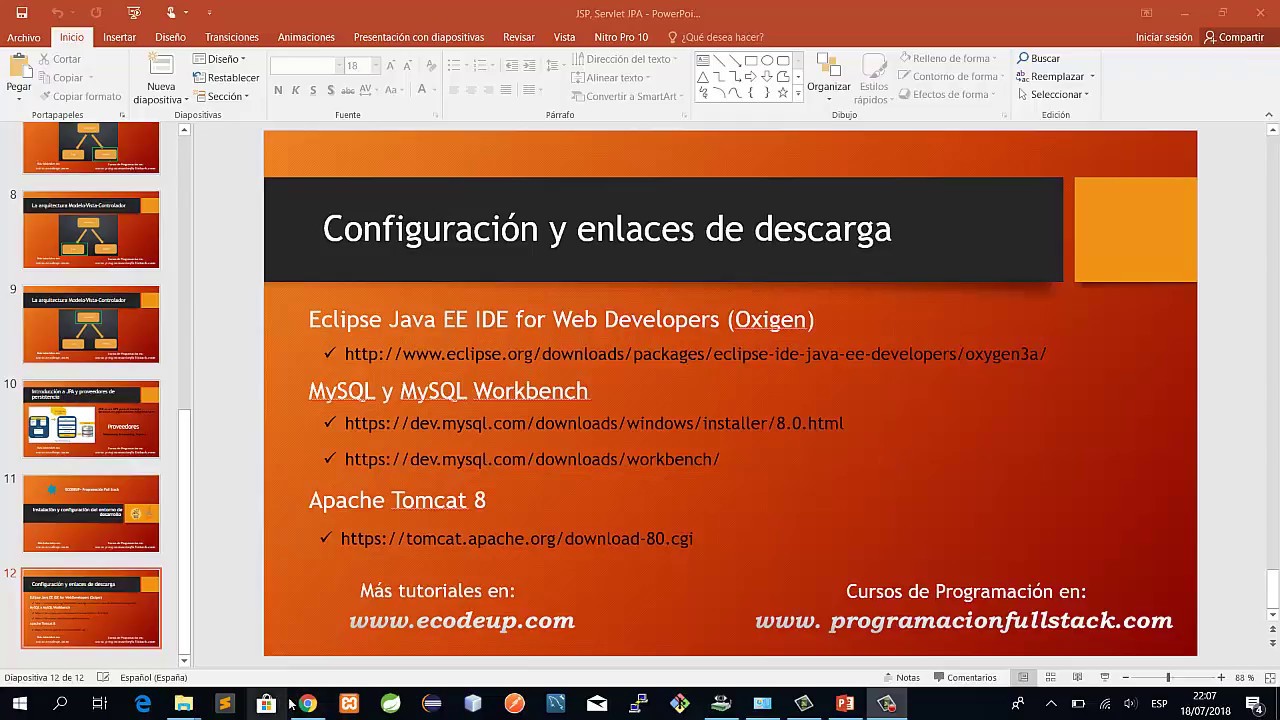The height and width of the screenshot is (720, 1280).
Task: Open the Diseño layout dropdown
Action: coord(220,59)
